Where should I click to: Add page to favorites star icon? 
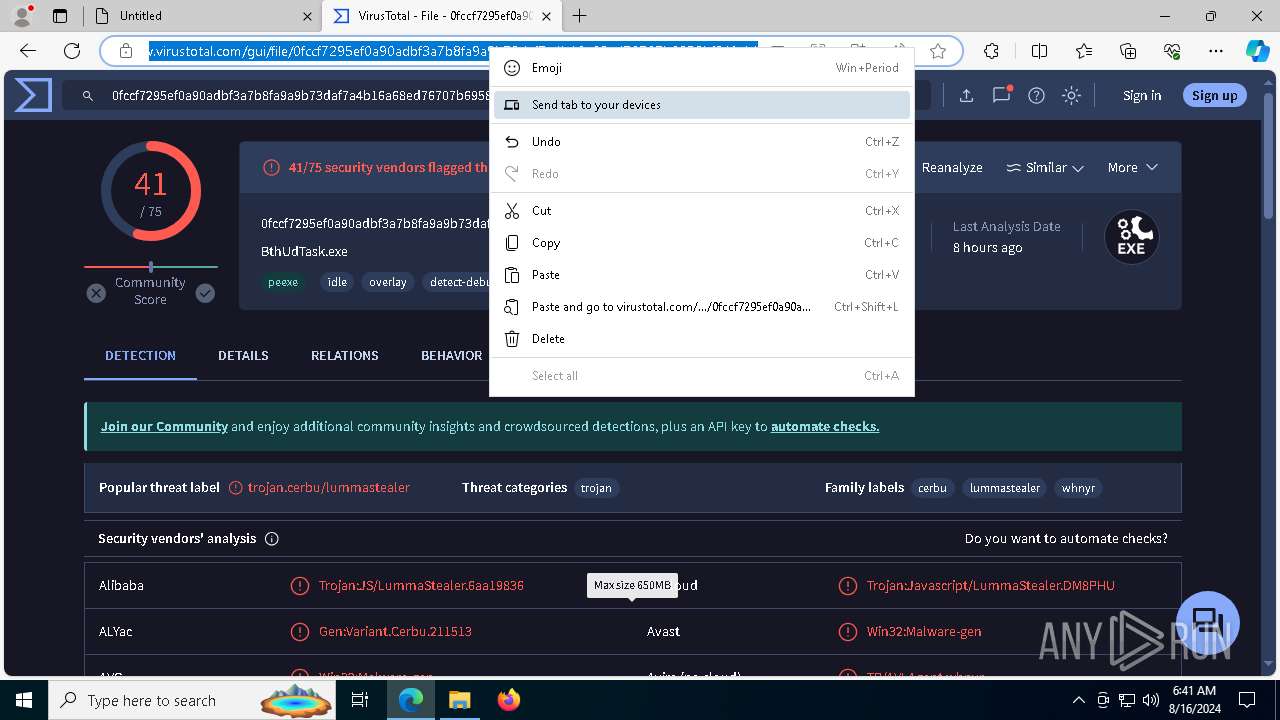point(938,51)
